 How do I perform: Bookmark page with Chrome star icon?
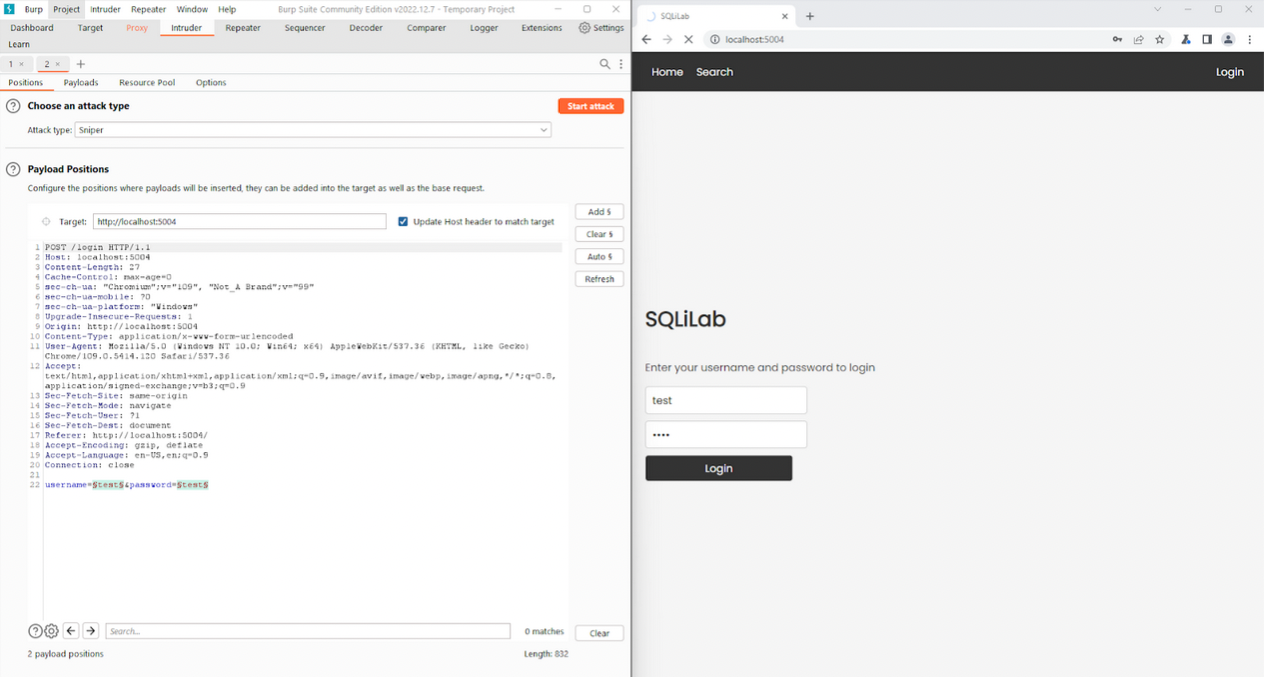pyautogui.click(x=1160, y=40)
